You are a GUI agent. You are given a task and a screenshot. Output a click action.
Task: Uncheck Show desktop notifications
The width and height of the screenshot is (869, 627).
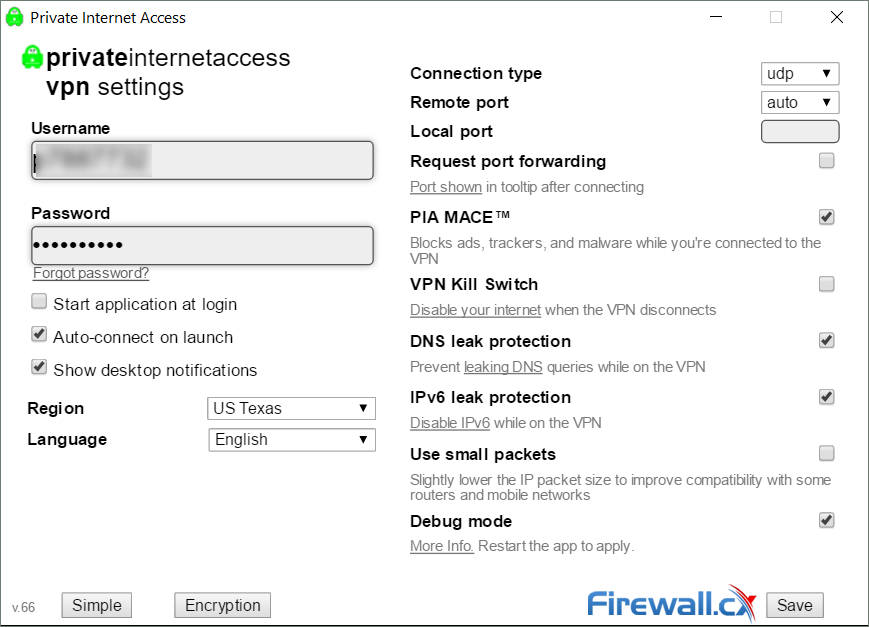[39, 367]
